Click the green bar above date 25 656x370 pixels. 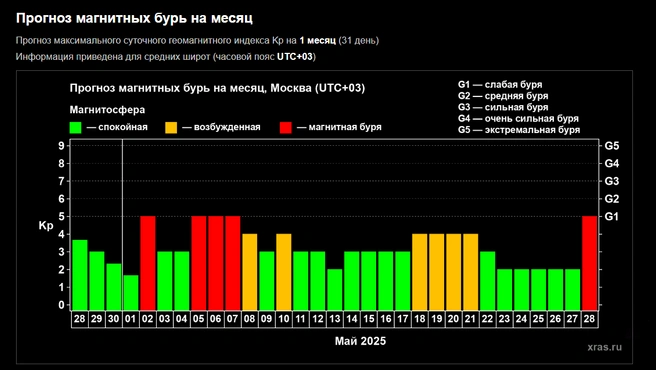click(539, 289)
